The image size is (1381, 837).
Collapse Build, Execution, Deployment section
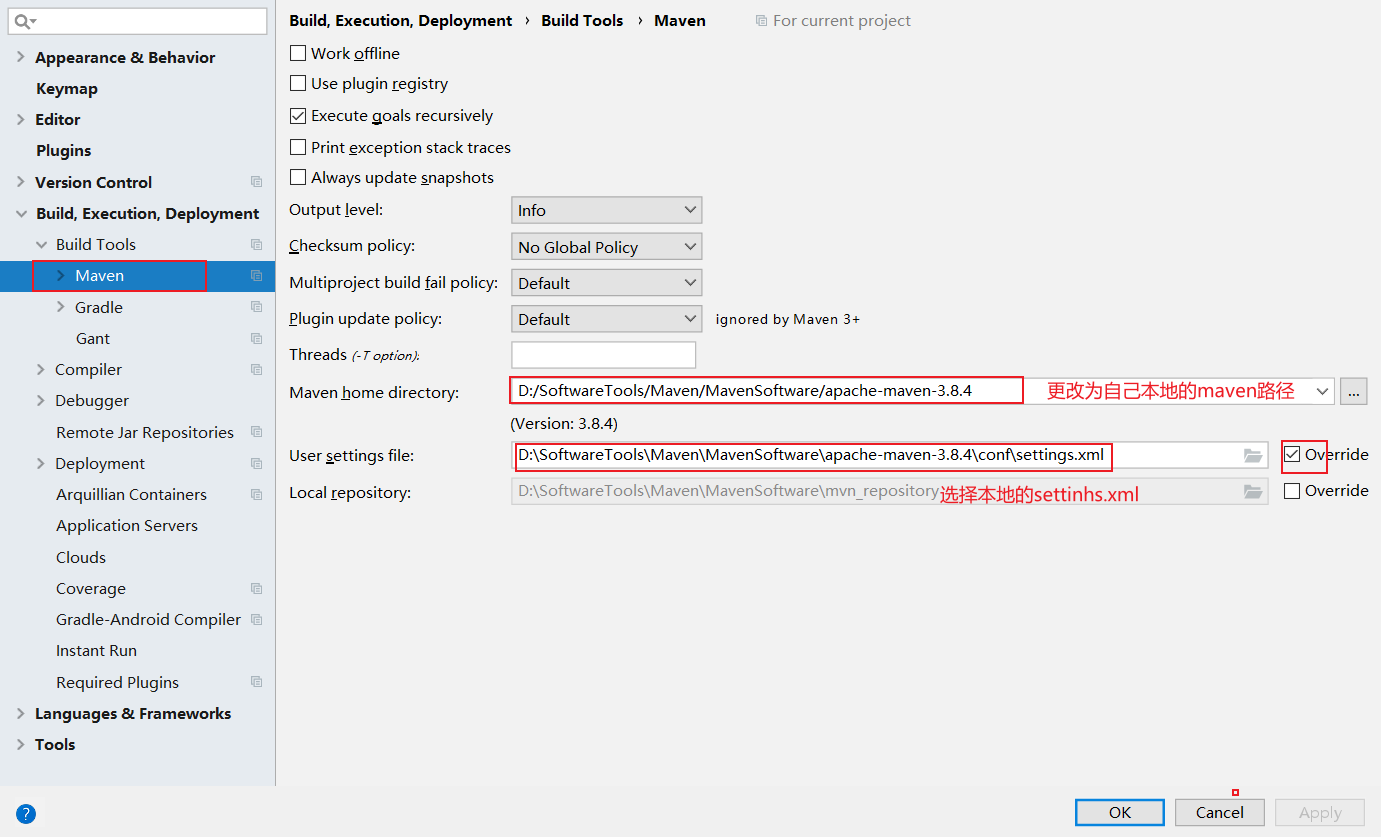[21, 213]
